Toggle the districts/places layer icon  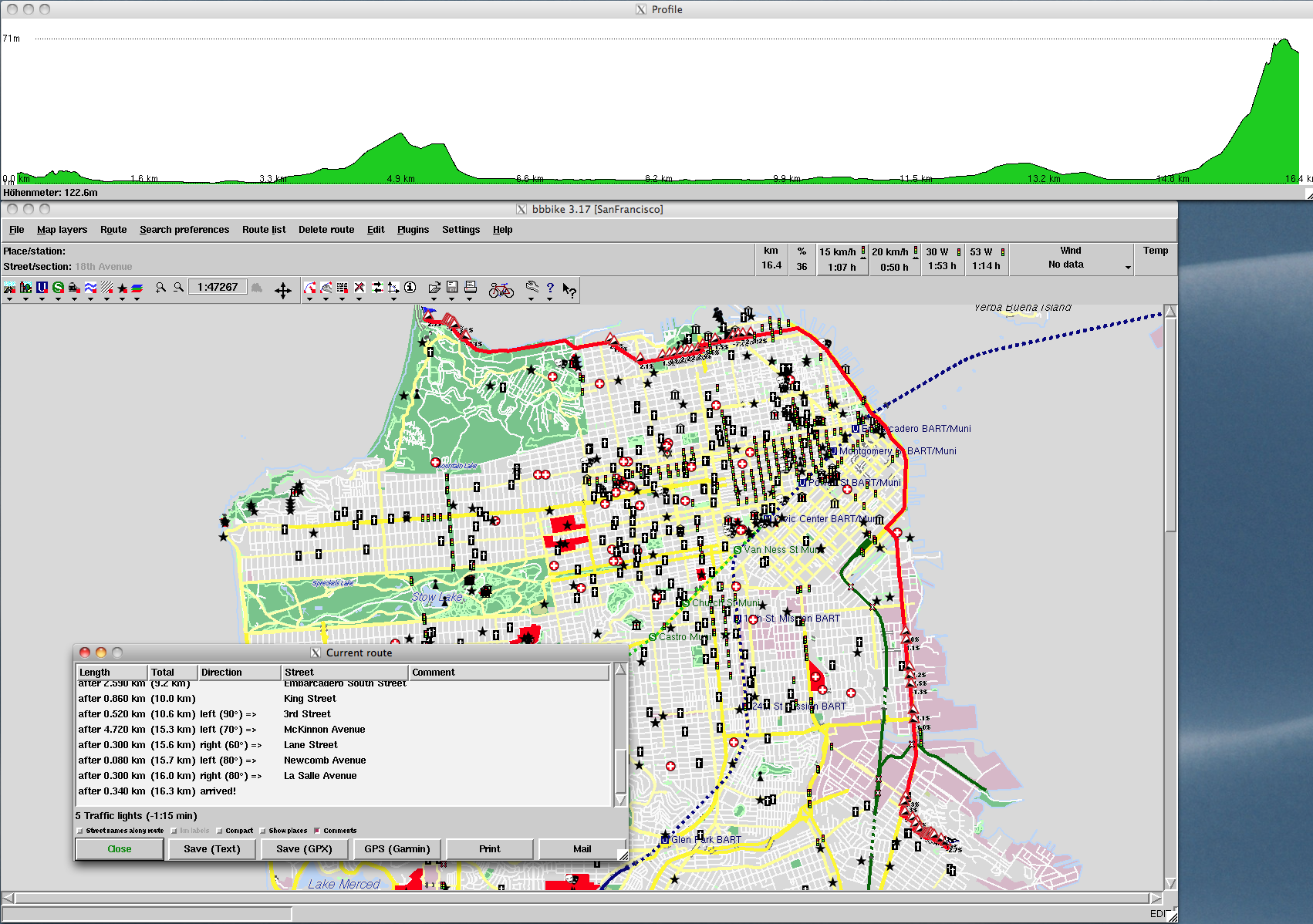click(25, 288)
